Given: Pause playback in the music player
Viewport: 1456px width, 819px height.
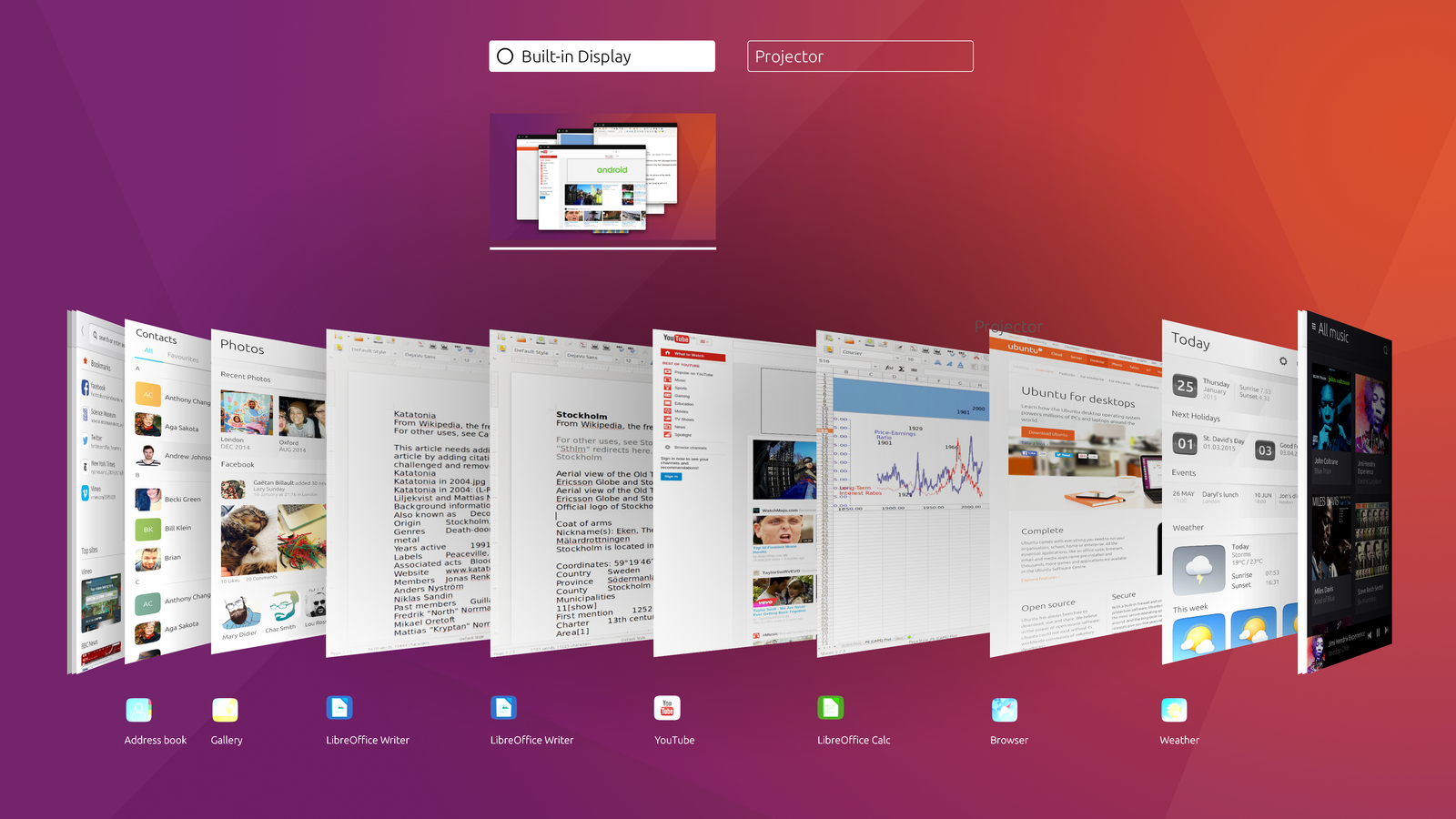Looking at the screenshot, I should click(x=1377, y=632).
